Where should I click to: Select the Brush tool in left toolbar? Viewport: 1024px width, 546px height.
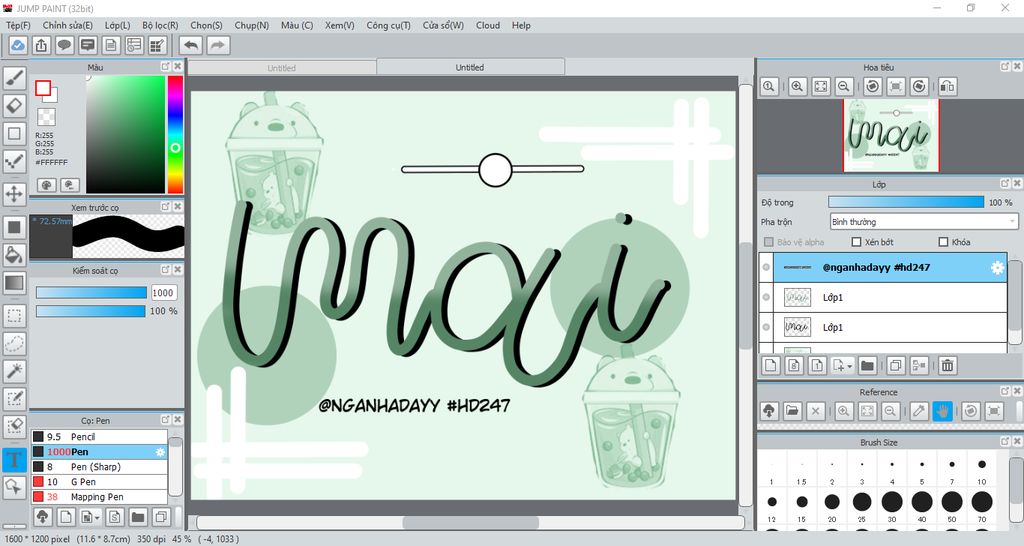14,78
